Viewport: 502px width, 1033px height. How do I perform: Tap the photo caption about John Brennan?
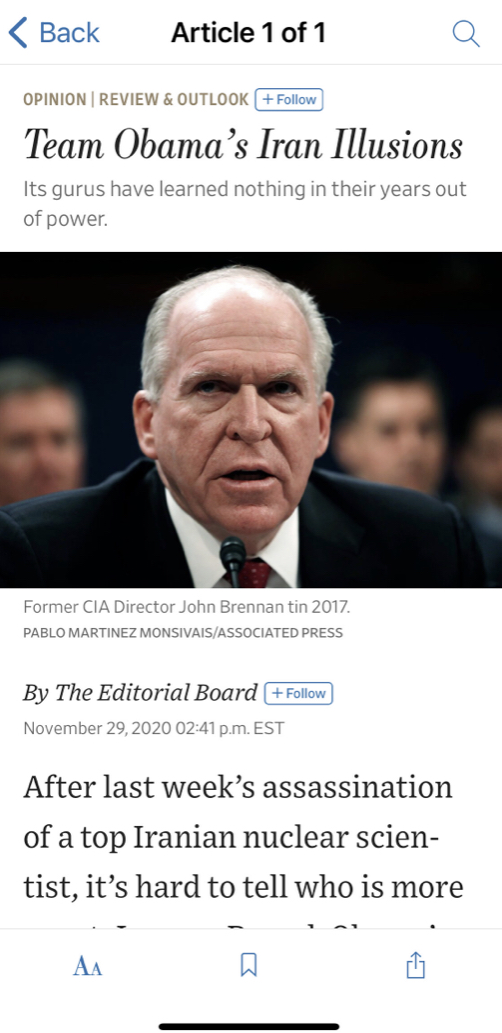[186, 607]
